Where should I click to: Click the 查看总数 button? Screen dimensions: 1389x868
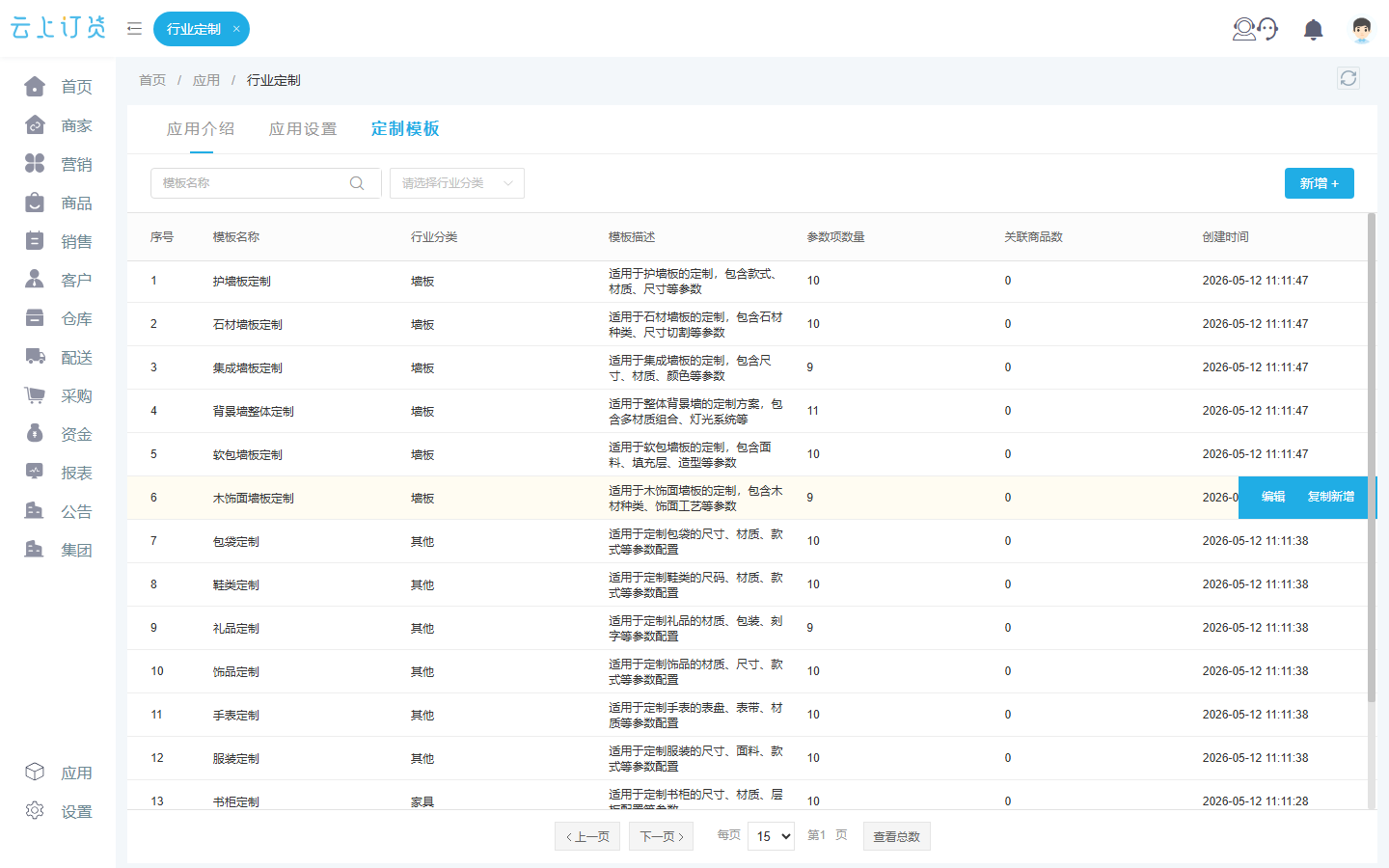click(x=896, y=836)
